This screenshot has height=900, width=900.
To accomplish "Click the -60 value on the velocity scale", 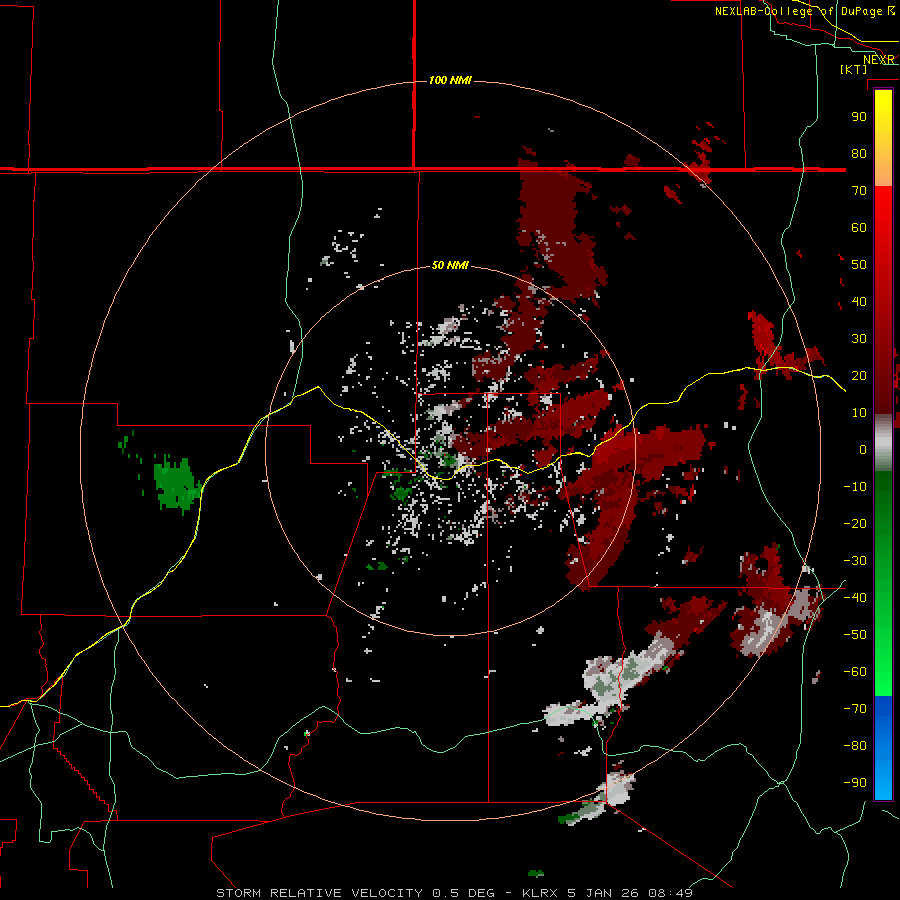I will pyautogui.click(x=855, y=672).
